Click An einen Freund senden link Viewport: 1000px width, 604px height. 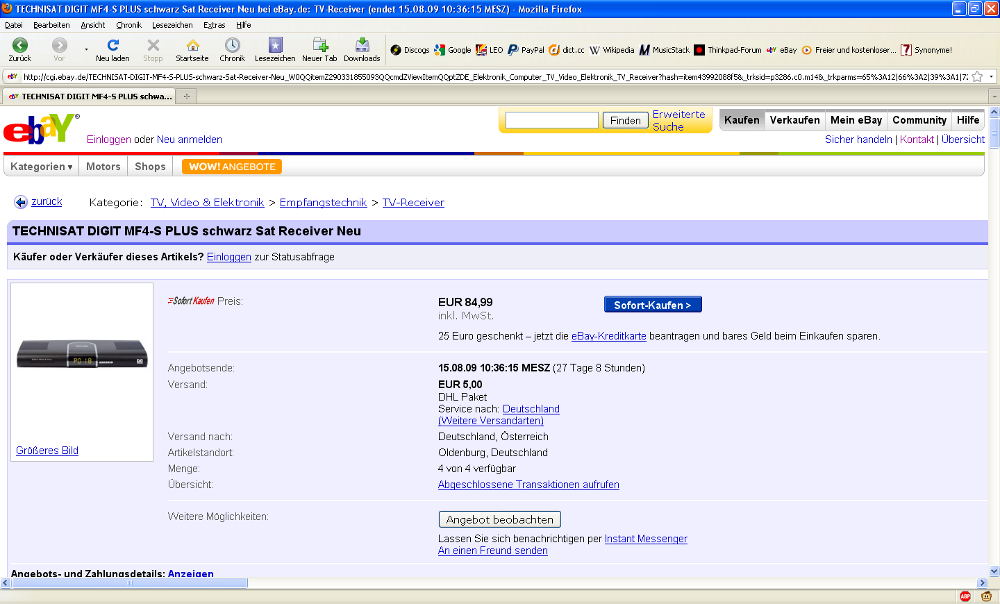coord(492,550)
